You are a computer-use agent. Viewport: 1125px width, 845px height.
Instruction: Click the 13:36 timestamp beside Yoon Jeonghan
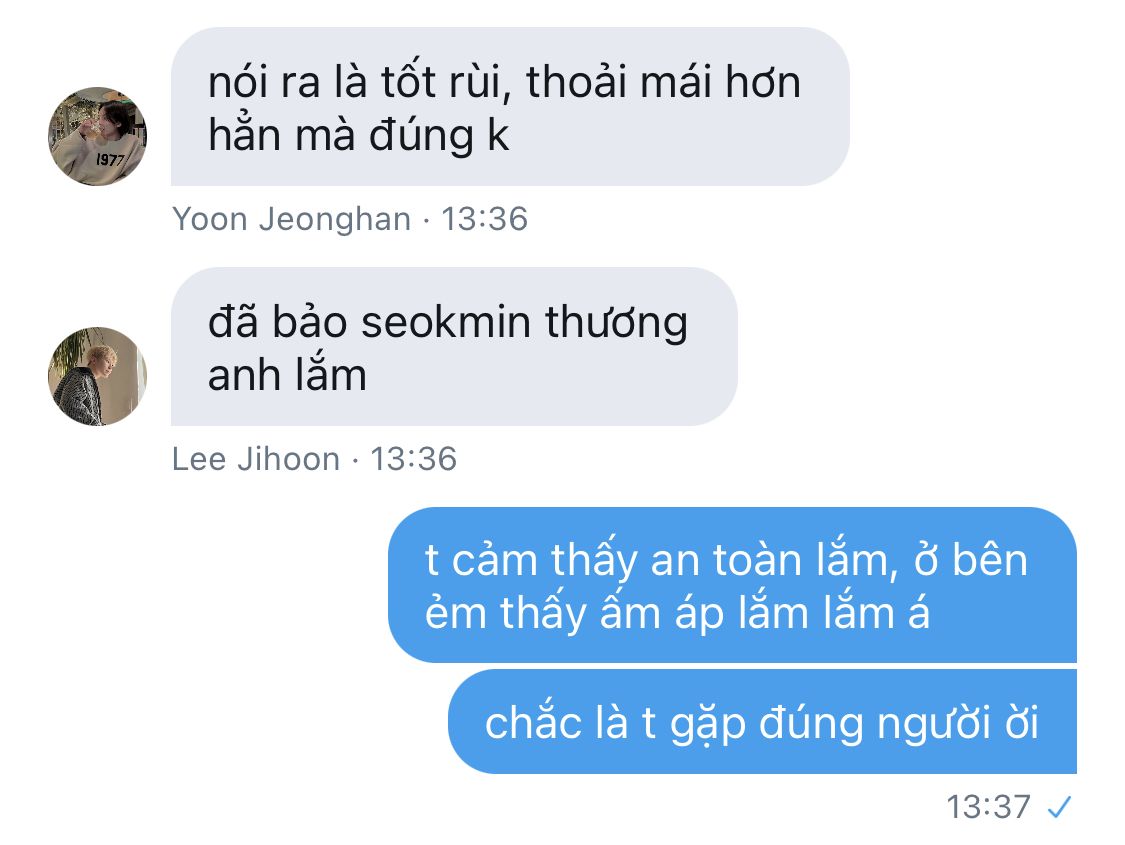click(x=484, y=219)
